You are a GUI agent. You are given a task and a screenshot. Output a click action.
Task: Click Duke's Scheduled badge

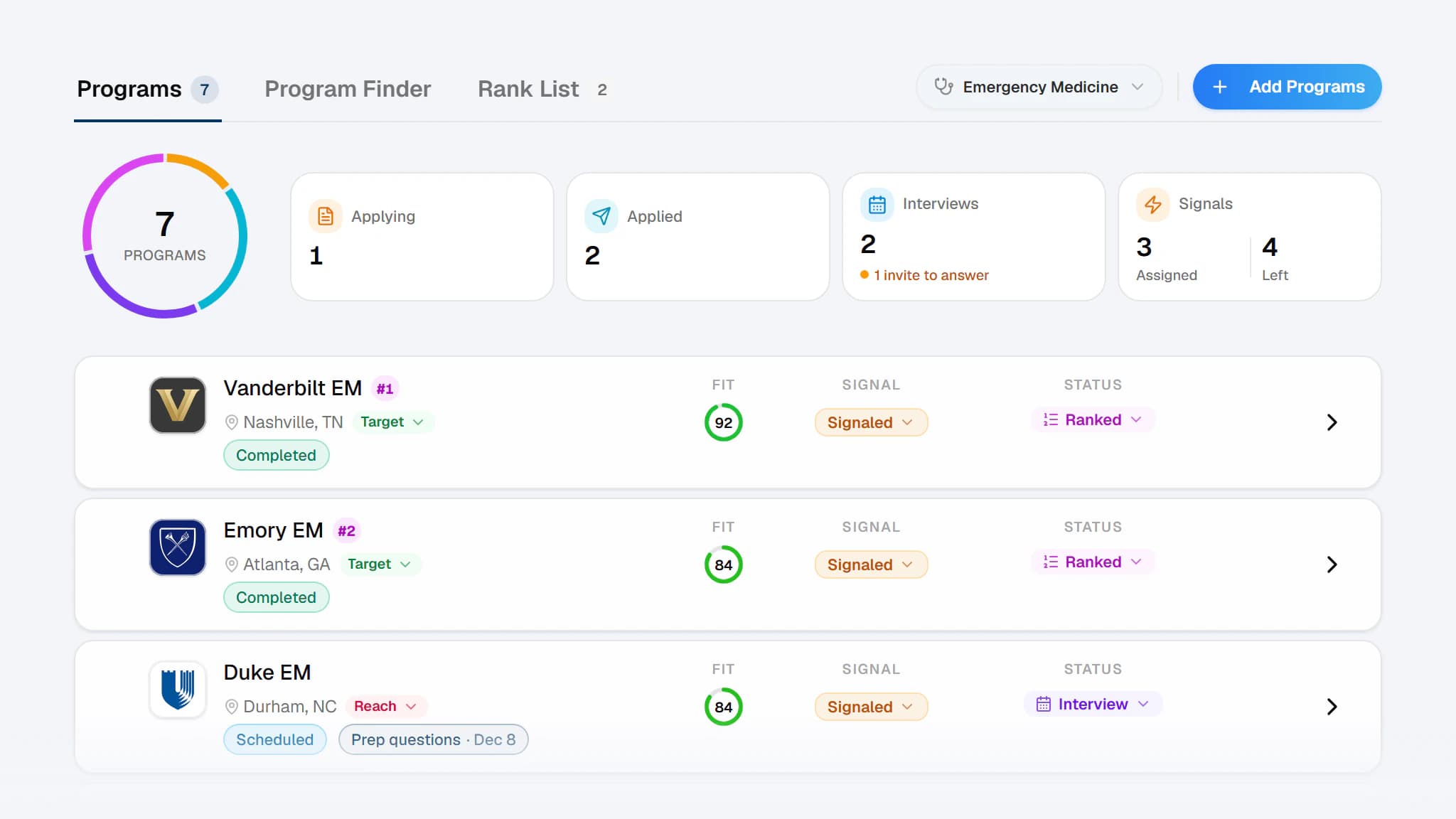(274, 739)
